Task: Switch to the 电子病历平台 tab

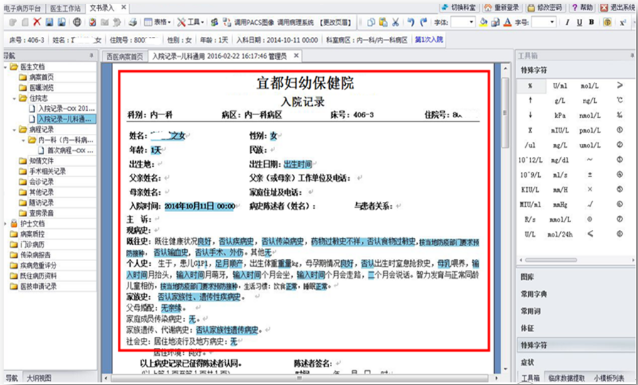Action: (22, 8)
